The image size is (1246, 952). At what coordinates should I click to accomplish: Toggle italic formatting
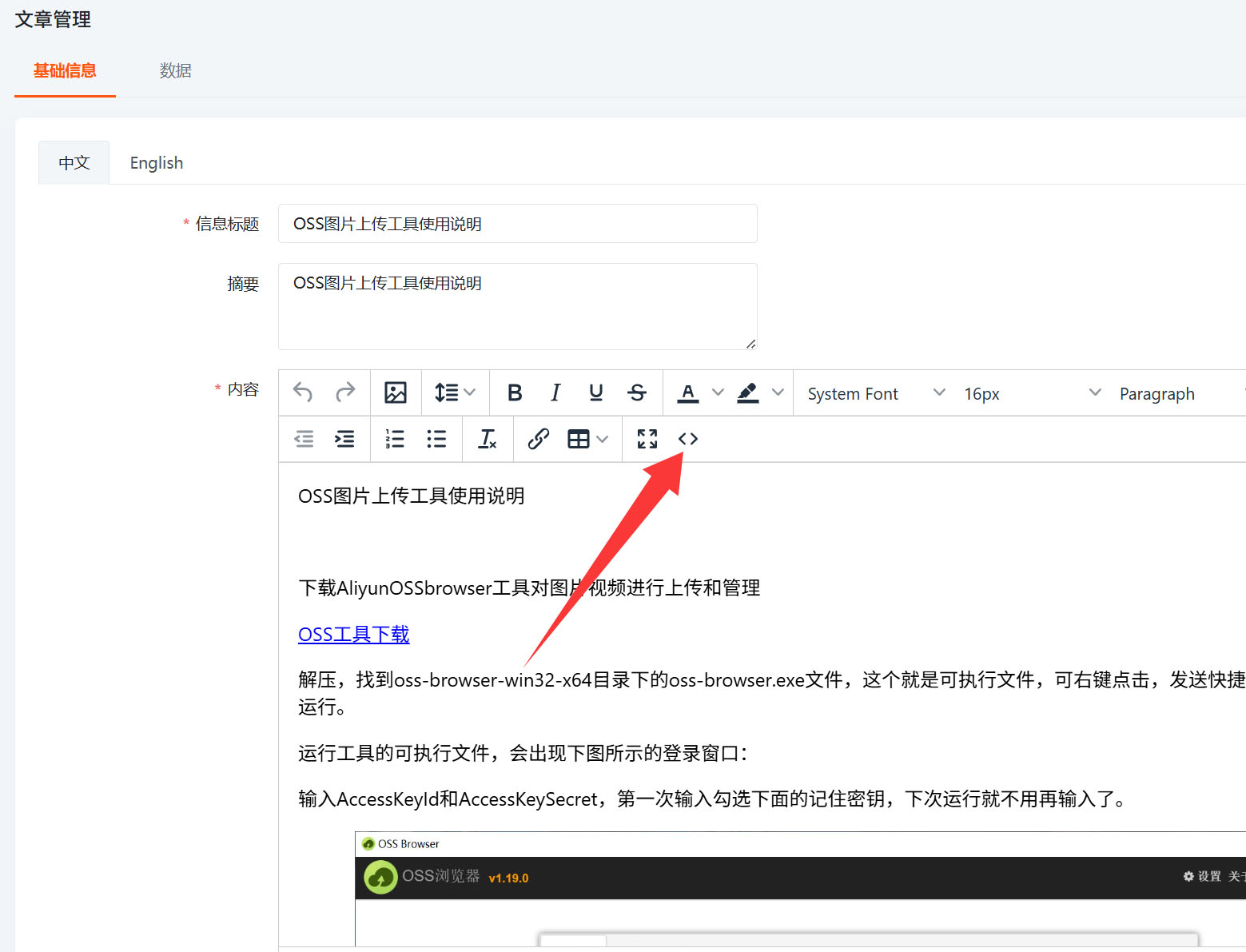[x=555, y=392]
